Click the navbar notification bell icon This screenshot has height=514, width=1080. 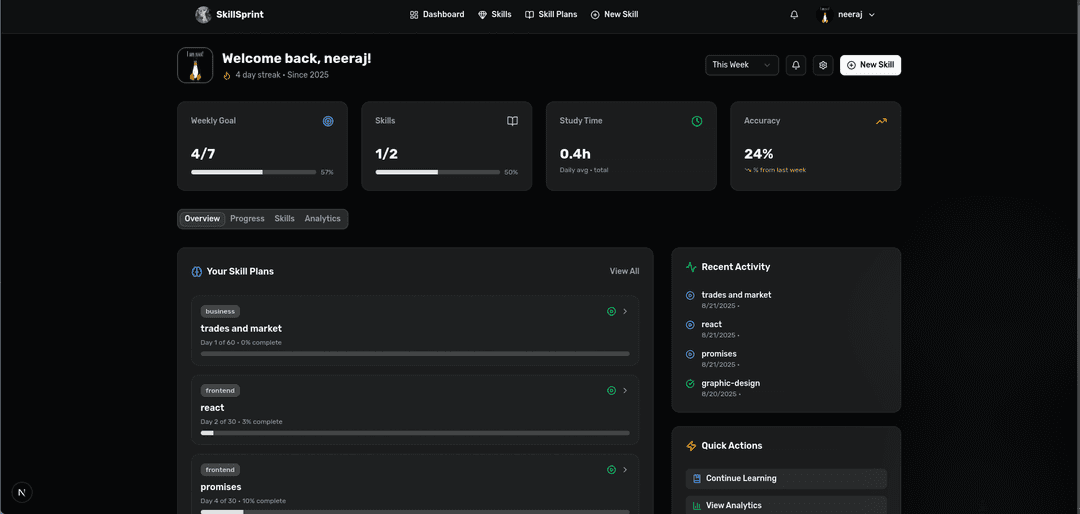coord(794,14)
